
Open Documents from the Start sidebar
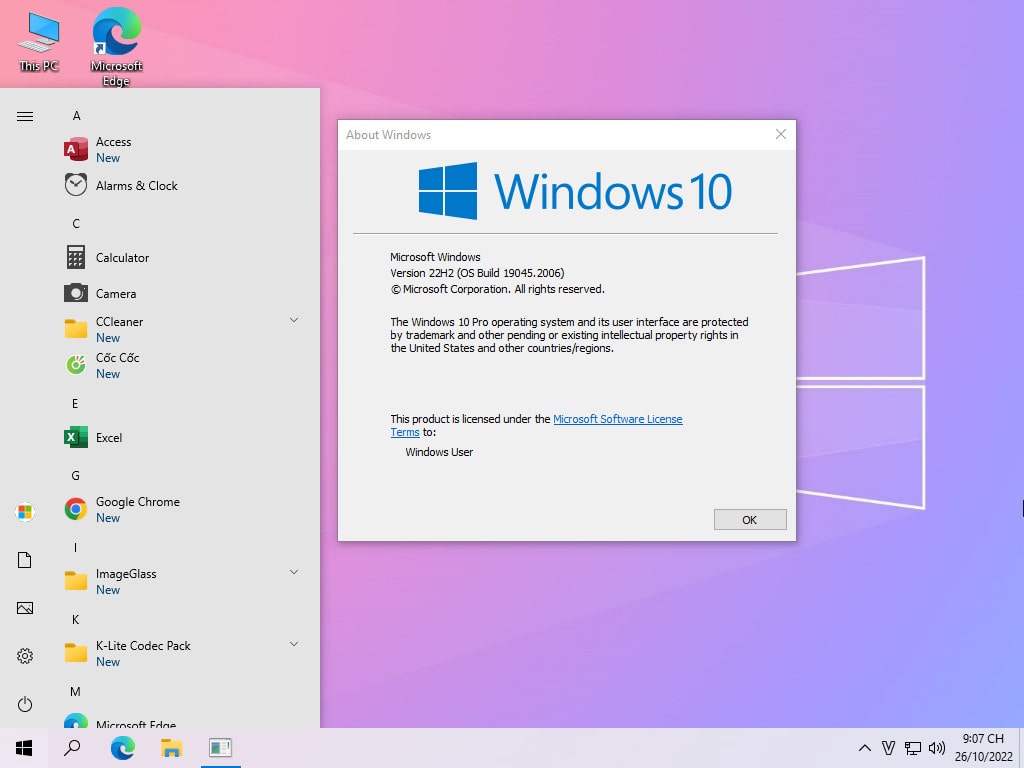pos(25,560)
